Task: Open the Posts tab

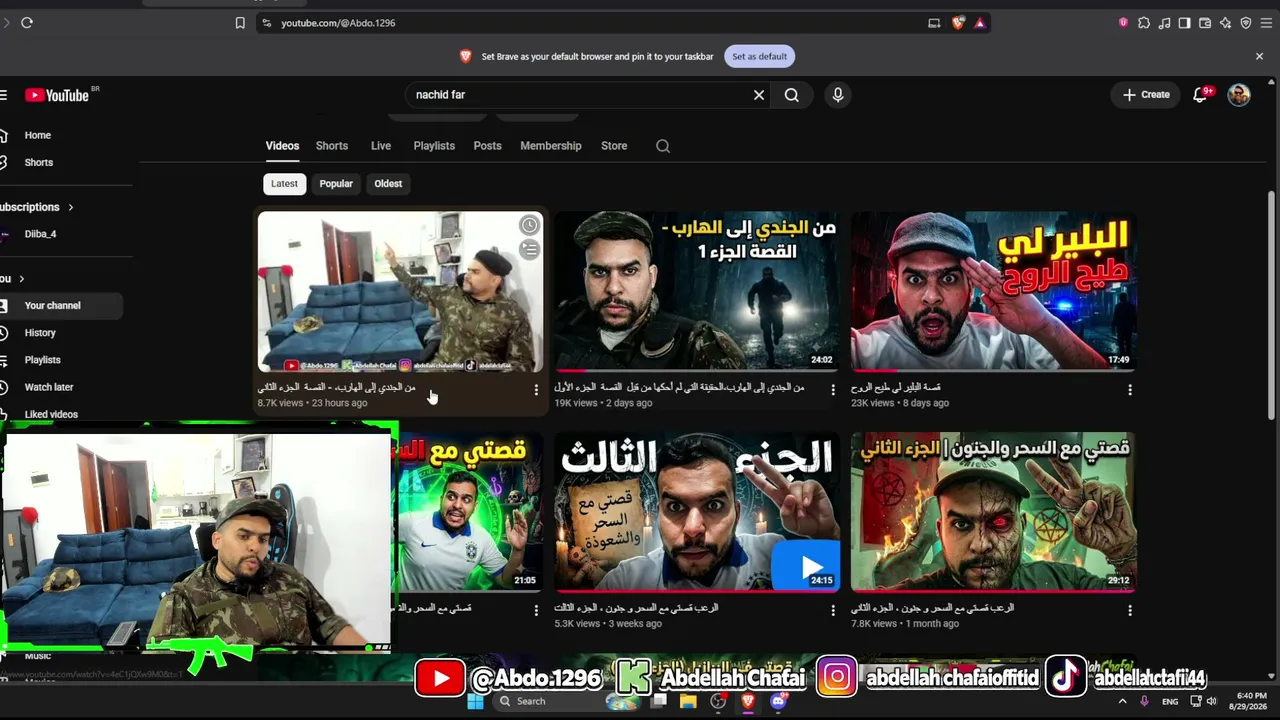Action: pyautogui.click(x=487, y=146)
